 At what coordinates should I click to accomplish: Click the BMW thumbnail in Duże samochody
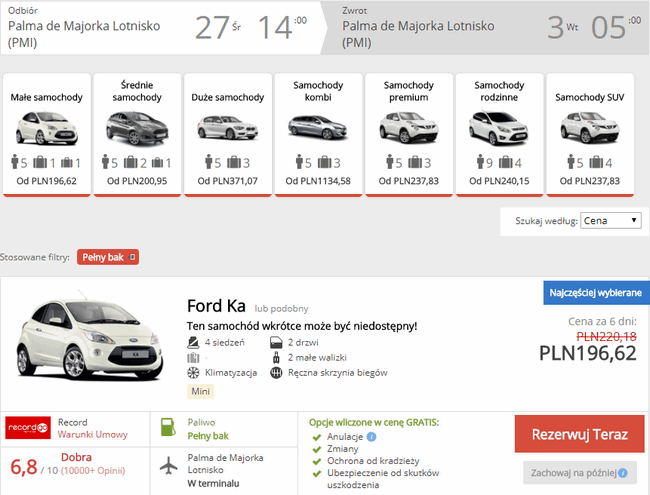pyautogui.click(x=228, y=128)
